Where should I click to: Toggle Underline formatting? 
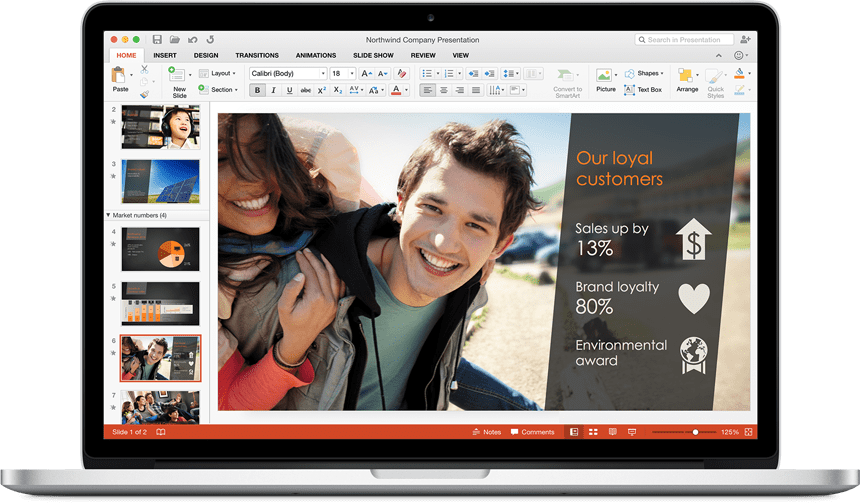click(x=290, y=90)
